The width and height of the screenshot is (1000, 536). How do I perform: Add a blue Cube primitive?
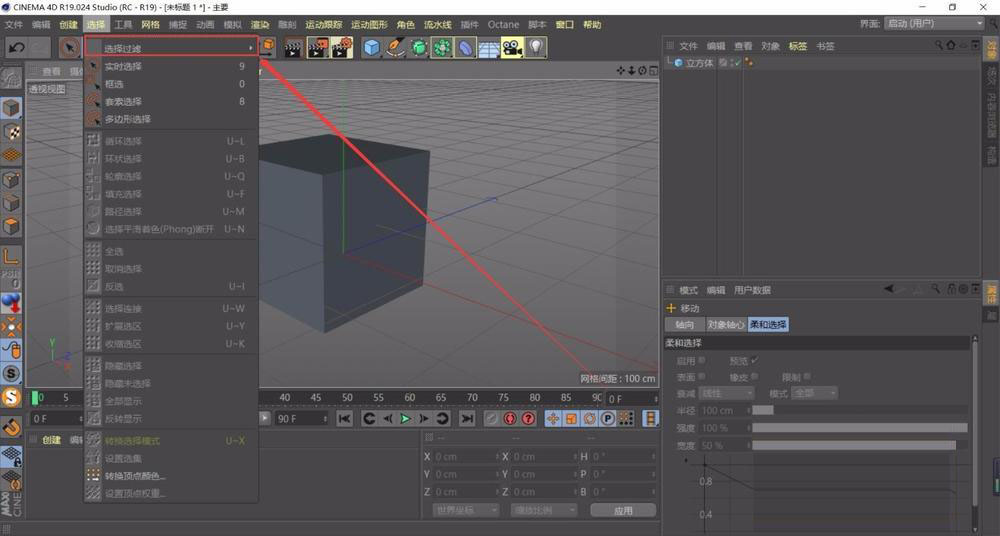tap(372, 48)
